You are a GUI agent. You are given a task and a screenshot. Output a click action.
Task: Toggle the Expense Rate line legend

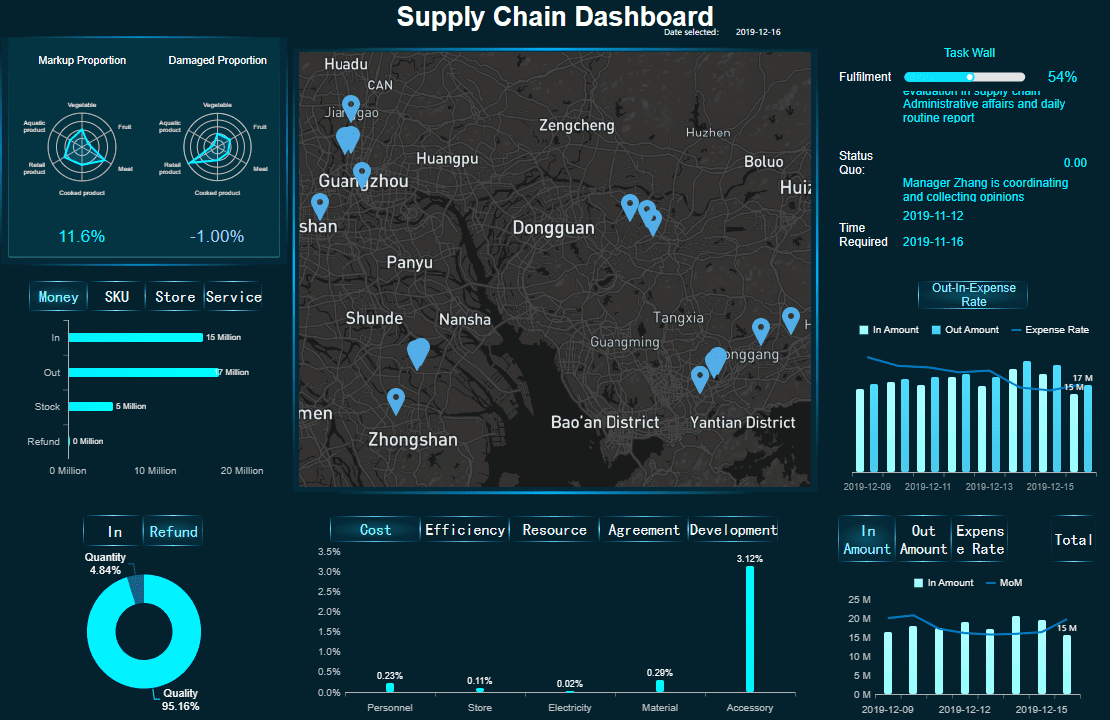coord(1049,329)
